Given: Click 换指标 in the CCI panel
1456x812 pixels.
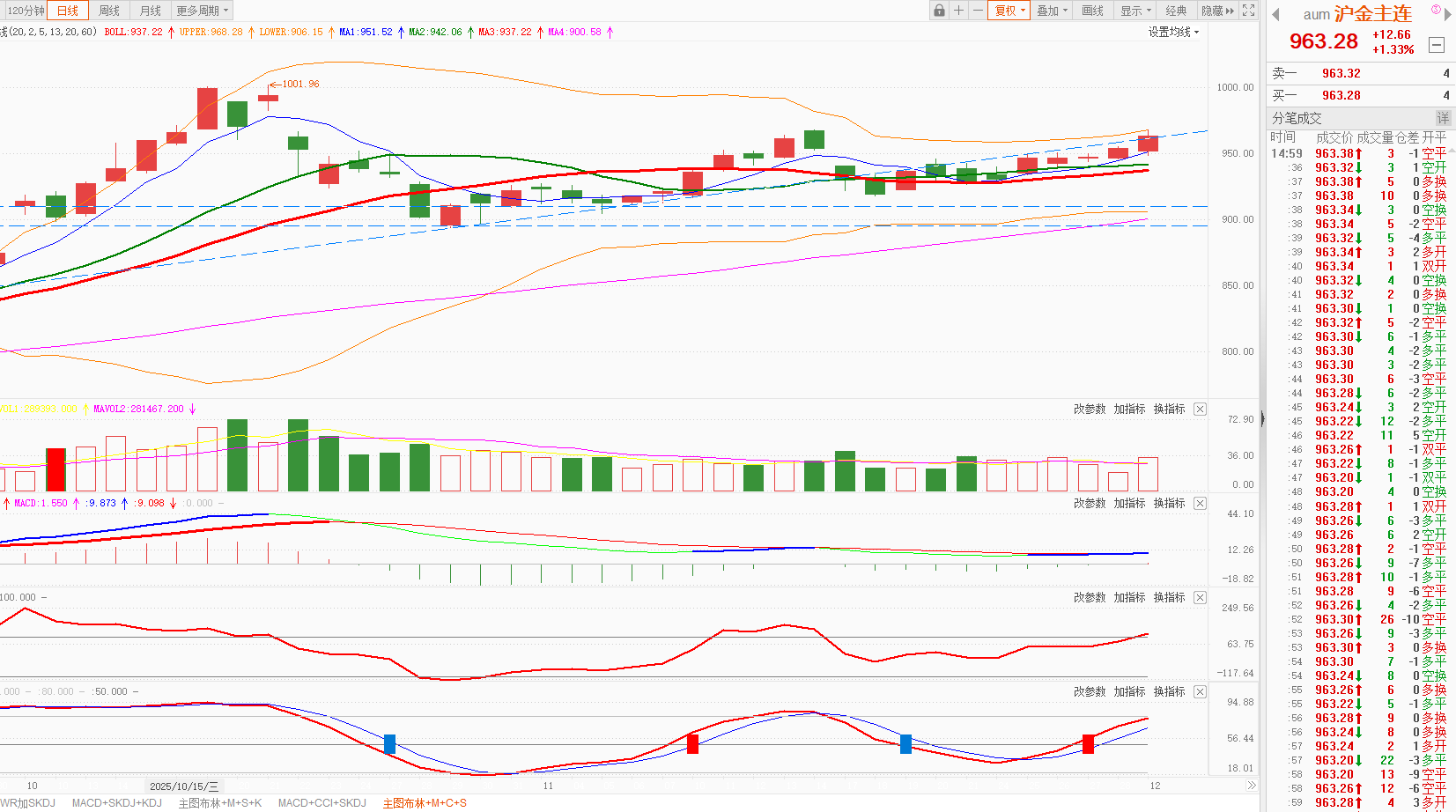Looking at the screenshot, I should click(x=1169, y=598).
